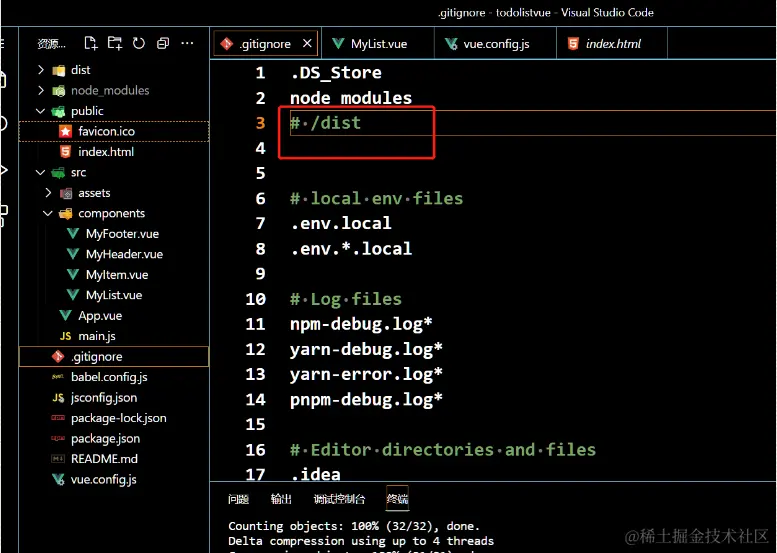Open MyHeader.vue from components
Screen dimensions: 777x553
124,254
